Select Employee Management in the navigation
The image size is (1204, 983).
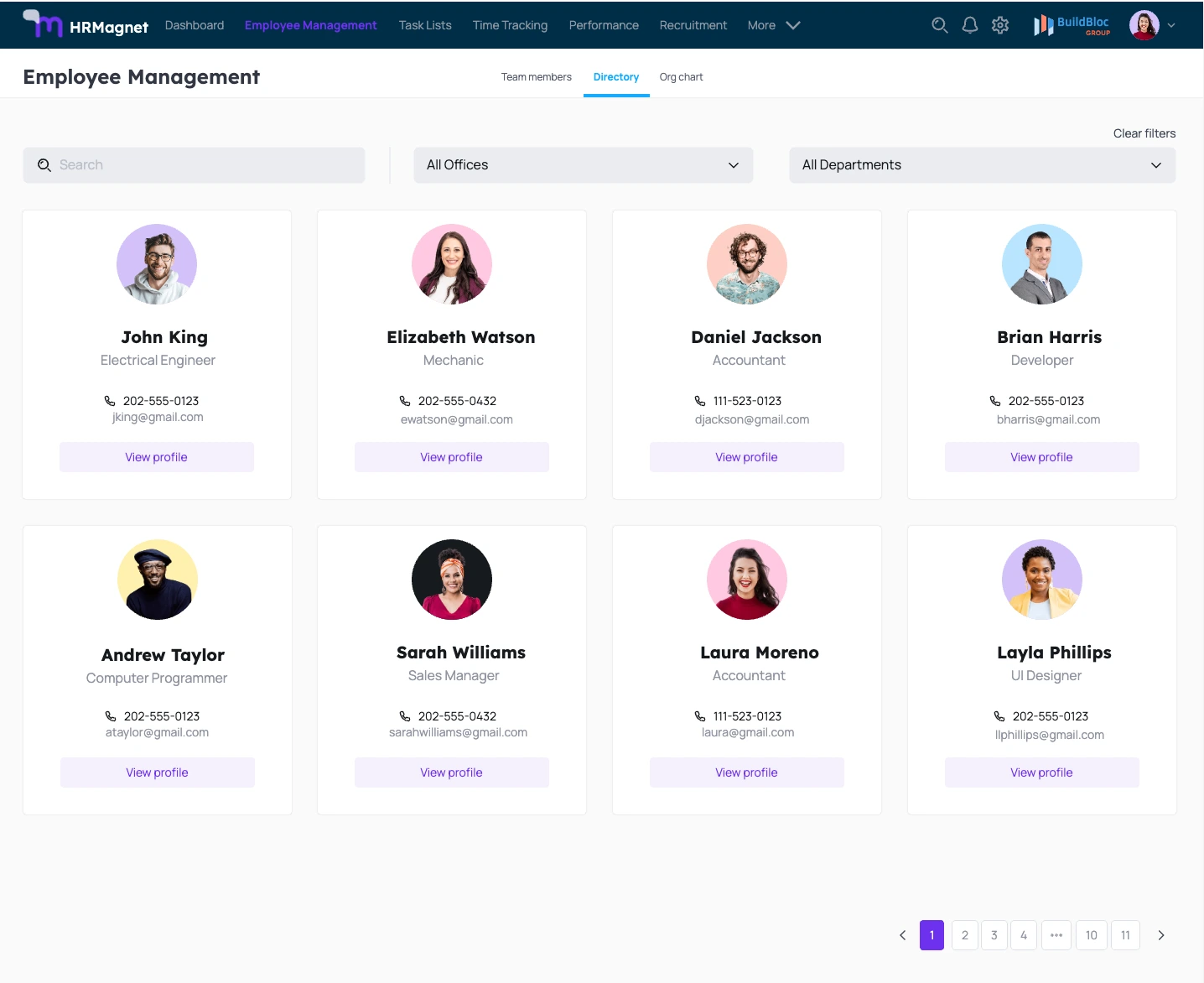pyautogui.click(x=311, y=25)
